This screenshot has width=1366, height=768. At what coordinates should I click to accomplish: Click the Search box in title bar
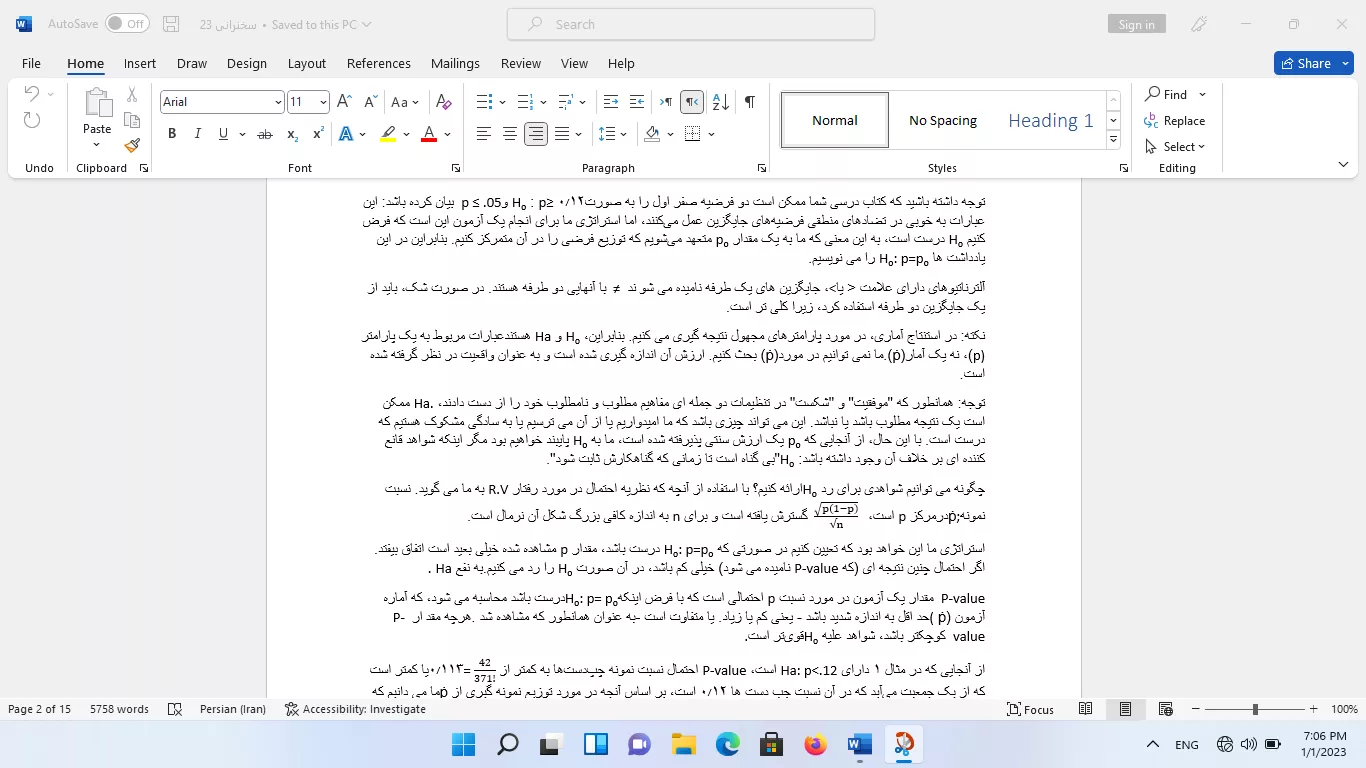(691, 24)
